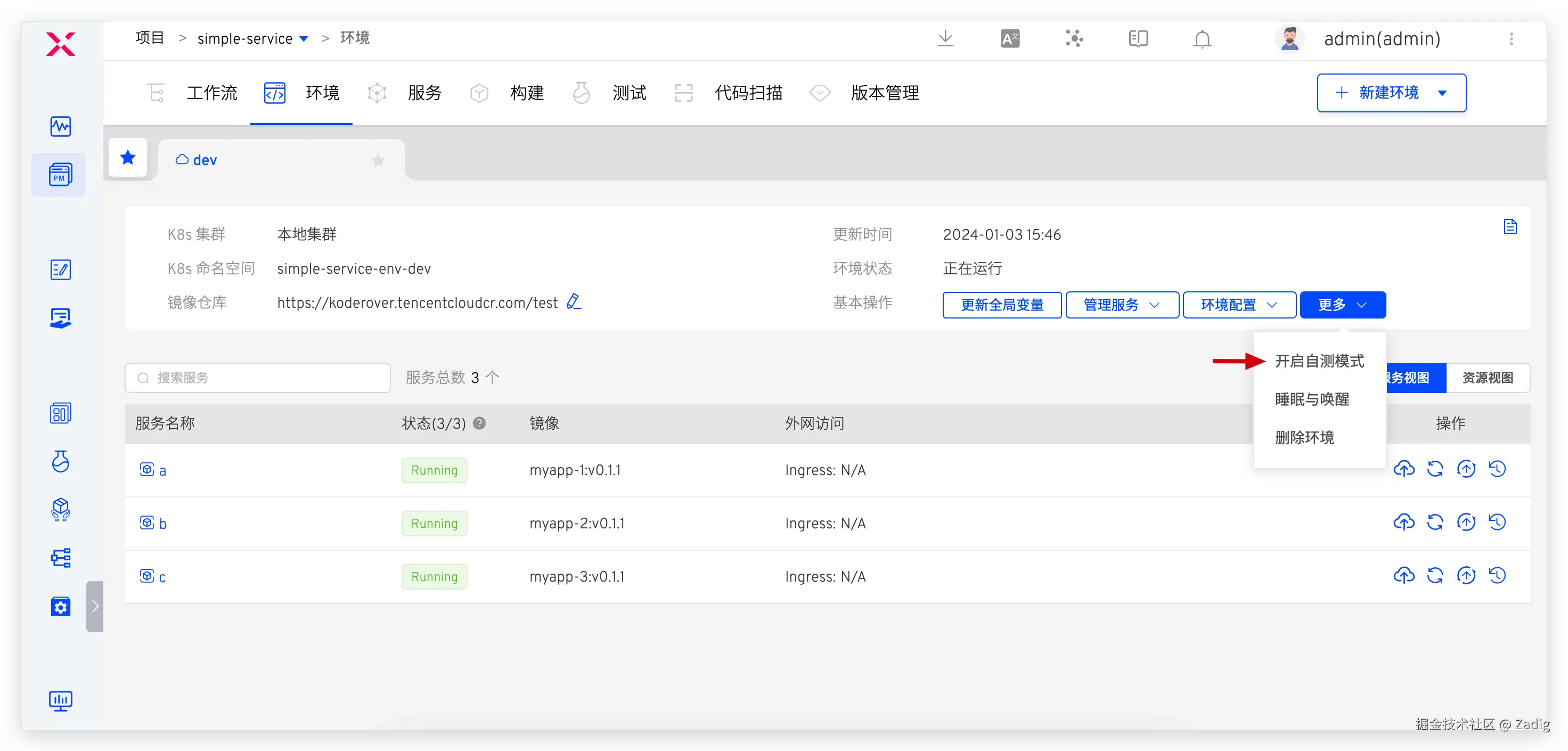The width and height of the screenshot is (1568, 751).
Task: Select the 环境 tab
Action: [301, 93]
